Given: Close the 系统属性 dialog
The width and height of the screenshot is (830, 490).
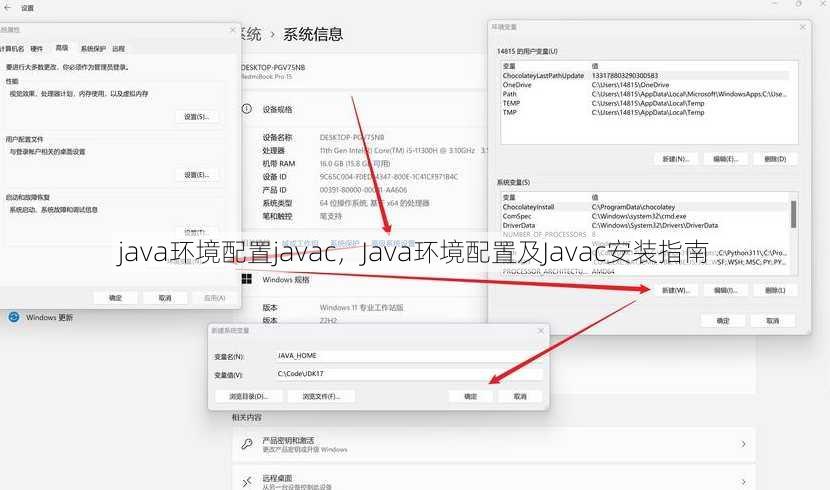Looking at the screenshot, I should tap(233, 30).
